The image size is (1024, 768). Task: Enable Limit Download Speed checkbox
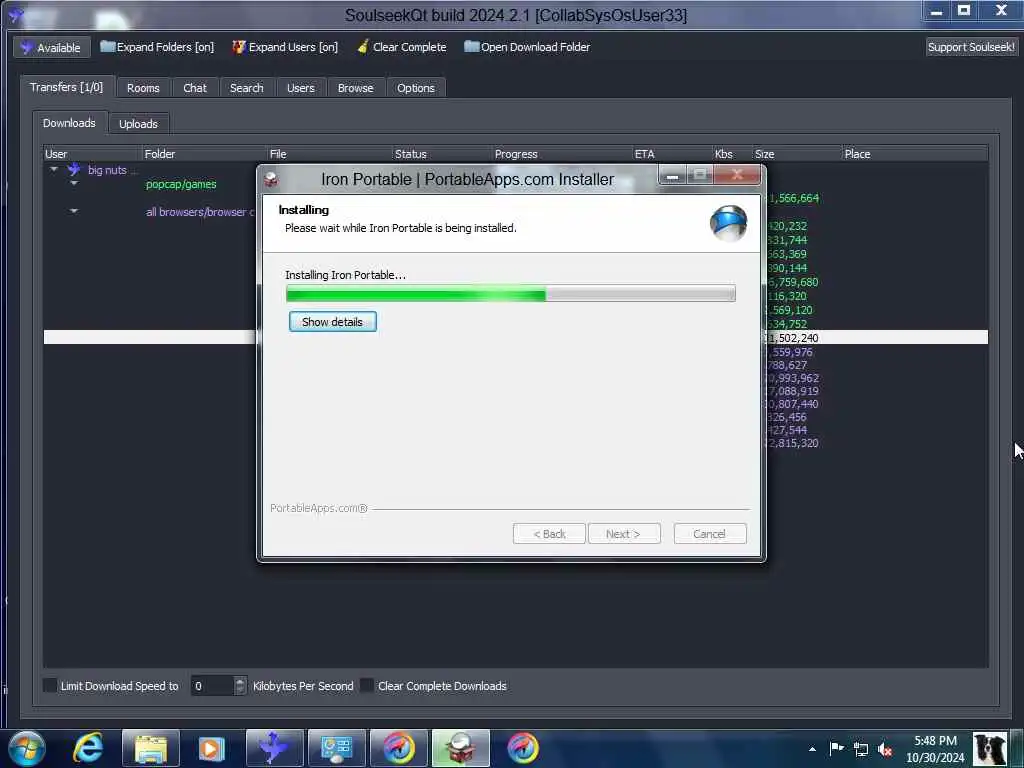(x=50, y=685)
